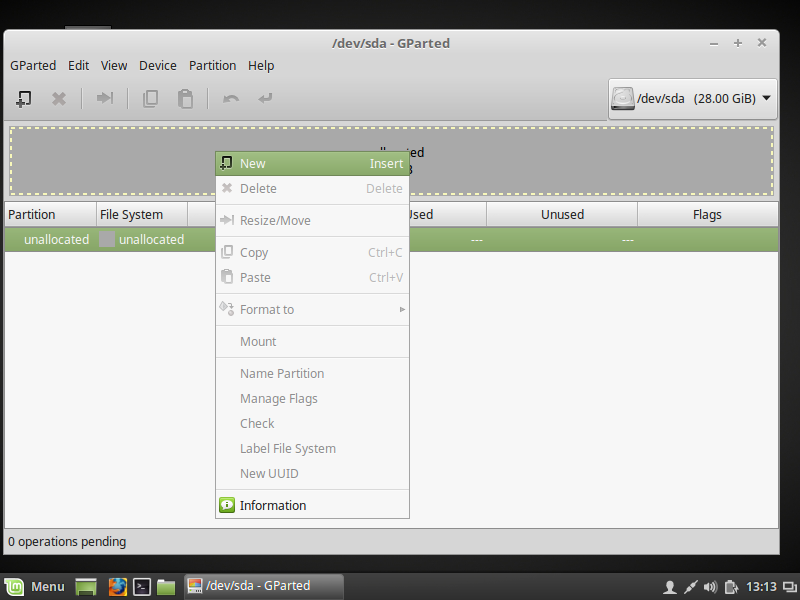This screenshot has width=800, height=600.
Task: Click the Copy partition toolbar icon
Action: pyautogui.click(x=150, y=98)
